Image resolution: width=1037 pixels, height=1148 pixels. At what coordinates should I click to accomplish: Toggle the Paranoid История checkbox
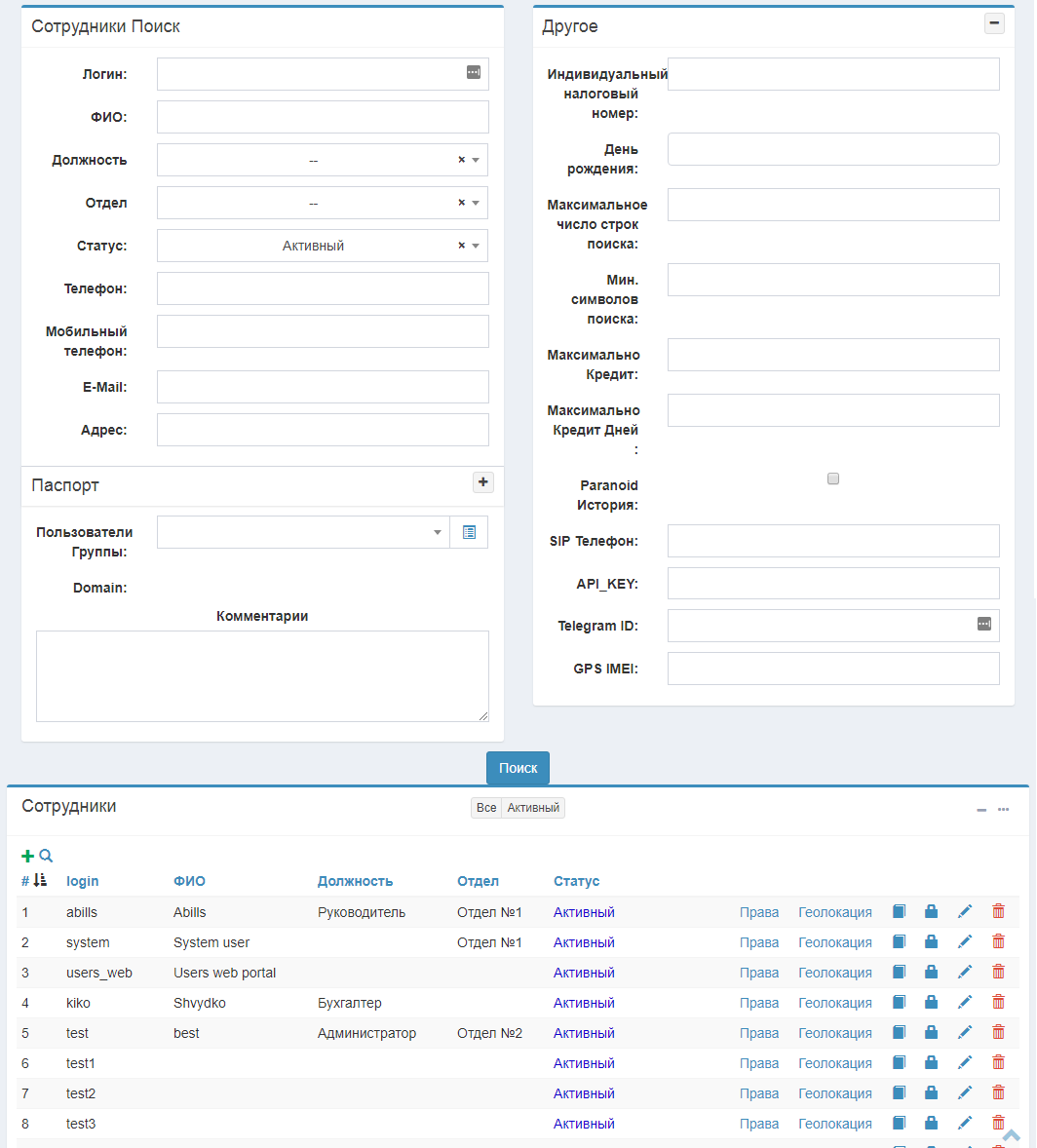[832, 478]
